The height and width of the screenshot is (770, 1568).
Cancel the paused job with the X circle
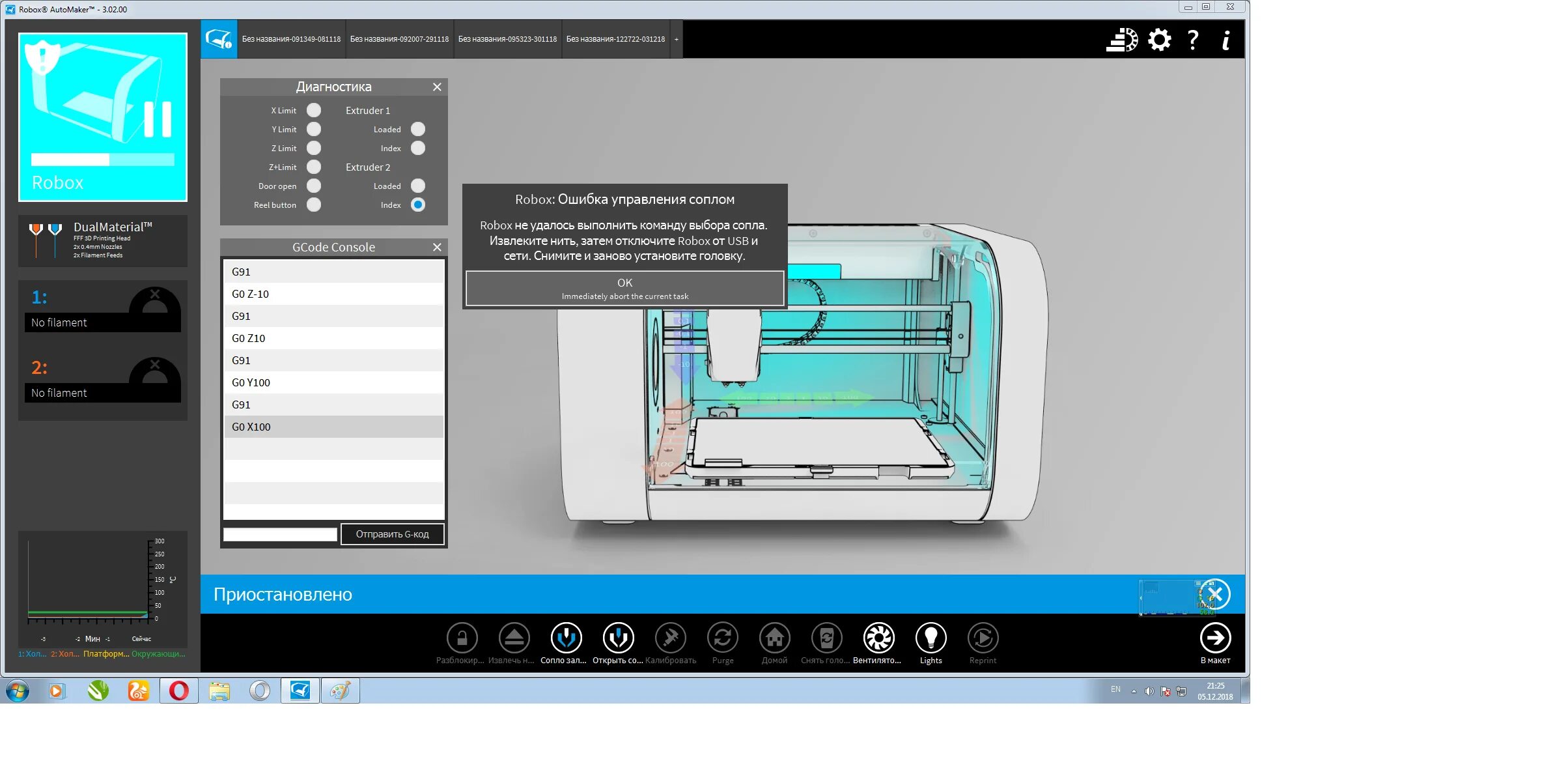pyautogui.click(x=1215, y=594)
